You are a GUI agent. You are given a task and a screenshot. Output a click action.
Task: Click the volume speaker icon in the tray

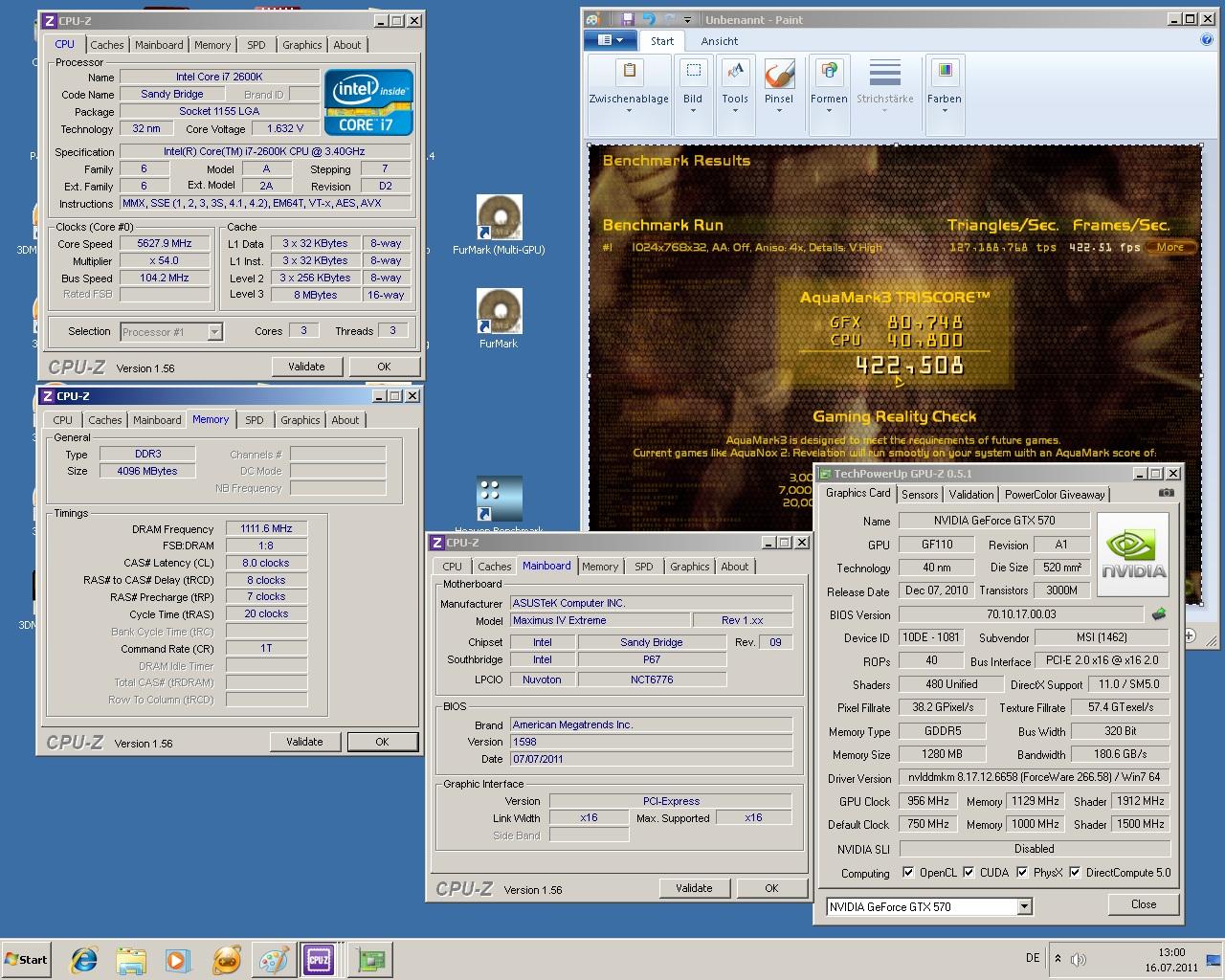[1079, 959]
